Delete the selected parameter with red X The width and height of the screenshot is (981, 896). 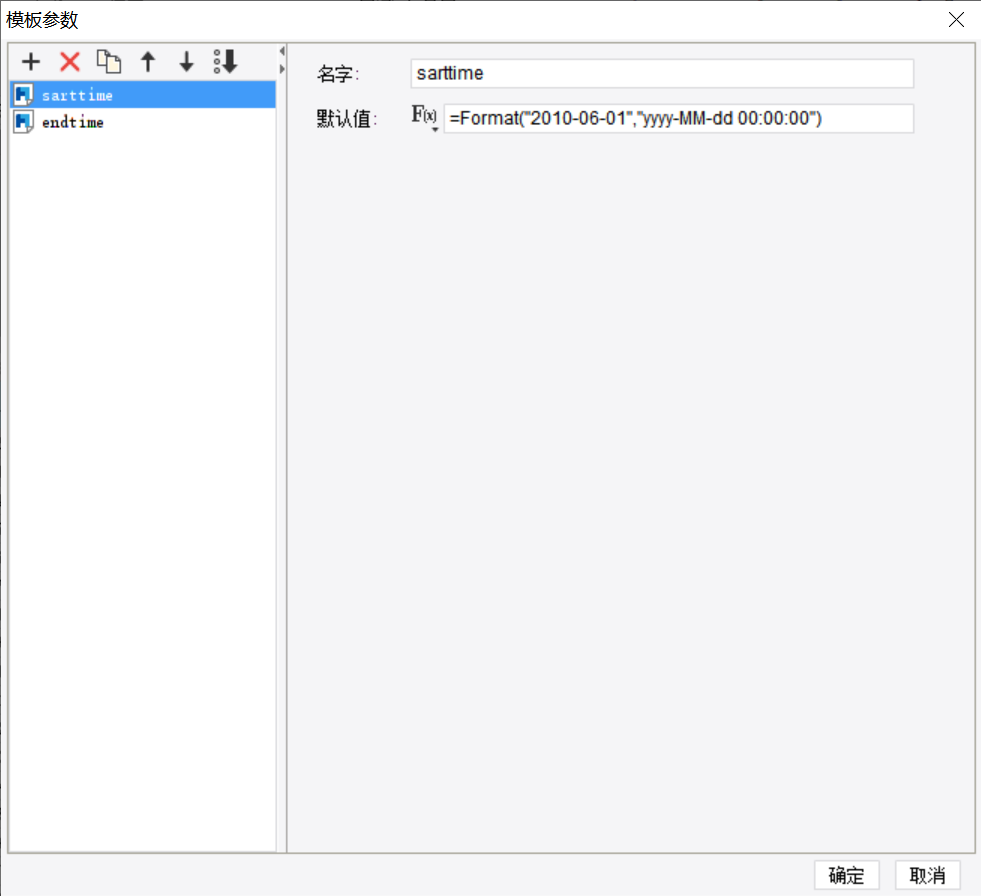coord(70,62)
